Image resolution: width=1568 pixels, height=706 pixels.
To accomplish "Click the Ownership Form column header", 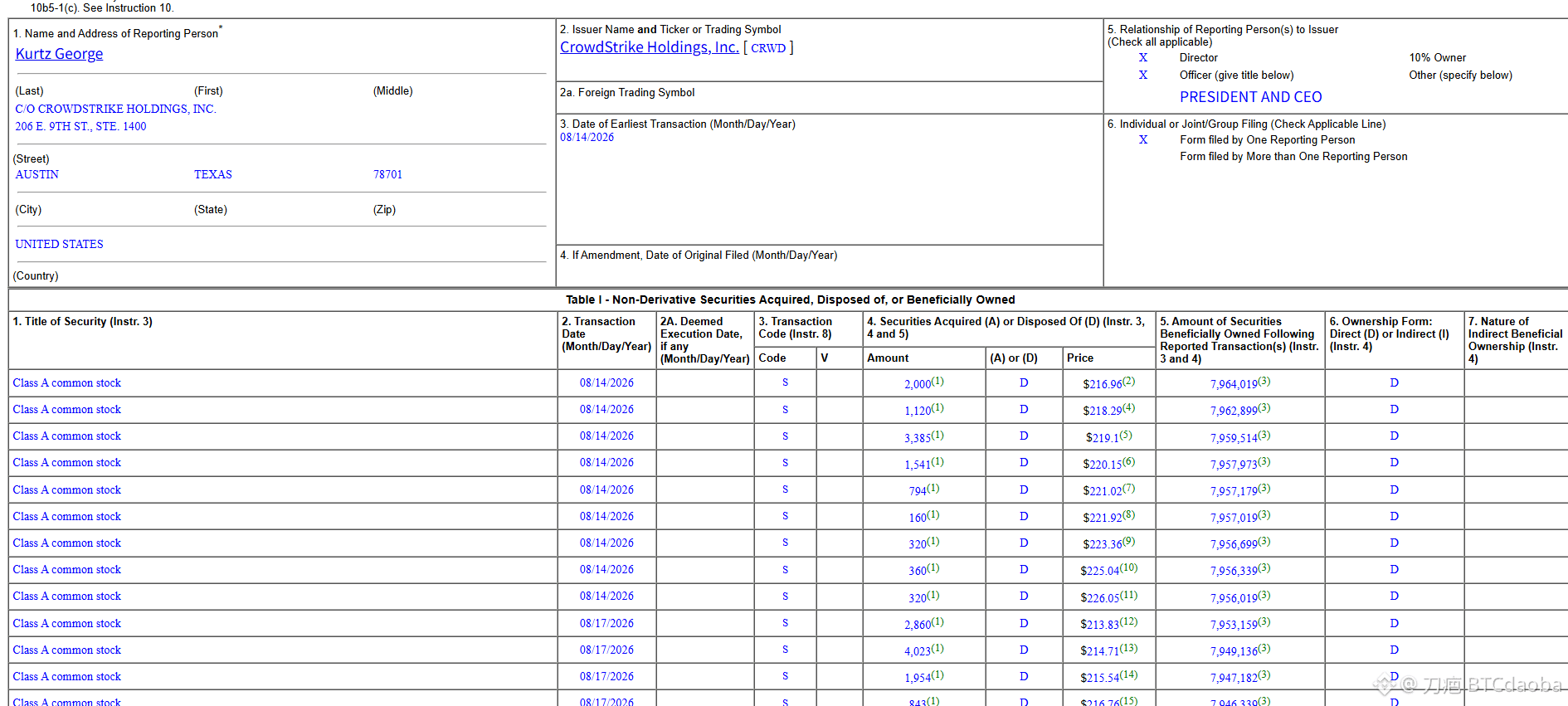I will coord(1390,334).
